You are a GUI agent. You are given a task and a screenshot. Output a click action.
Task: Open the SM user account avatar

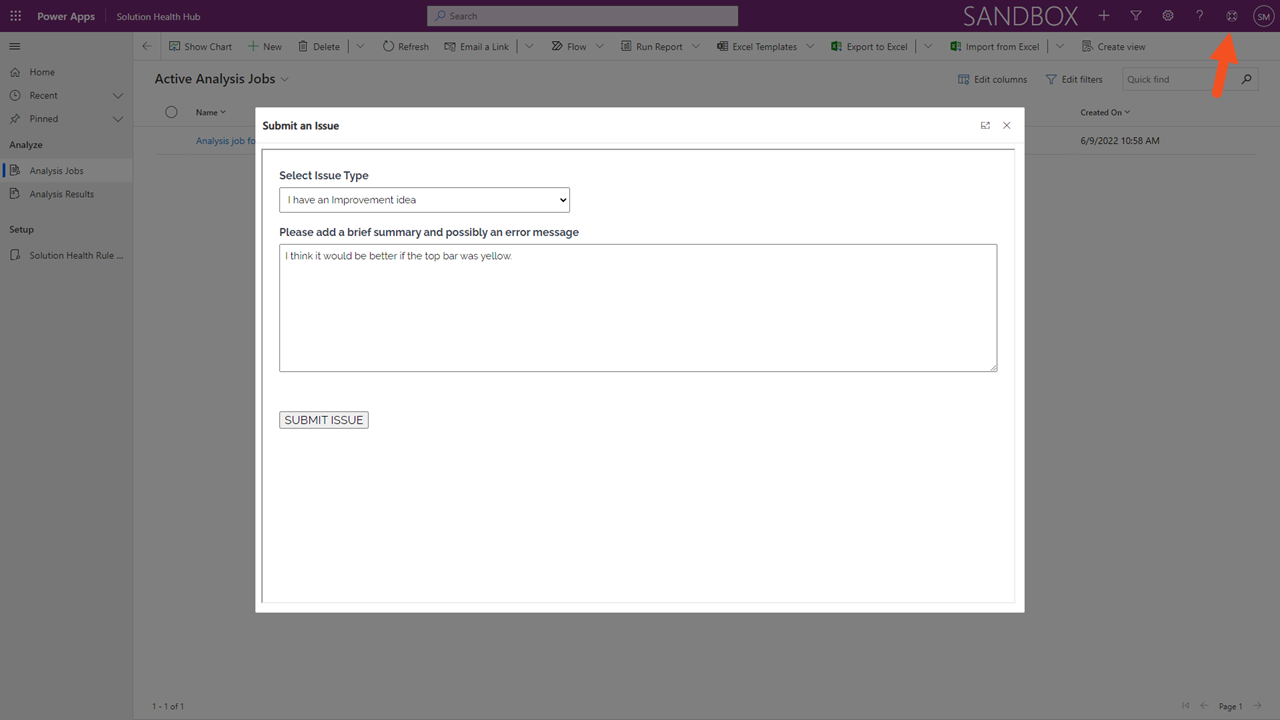[1263, 16]
